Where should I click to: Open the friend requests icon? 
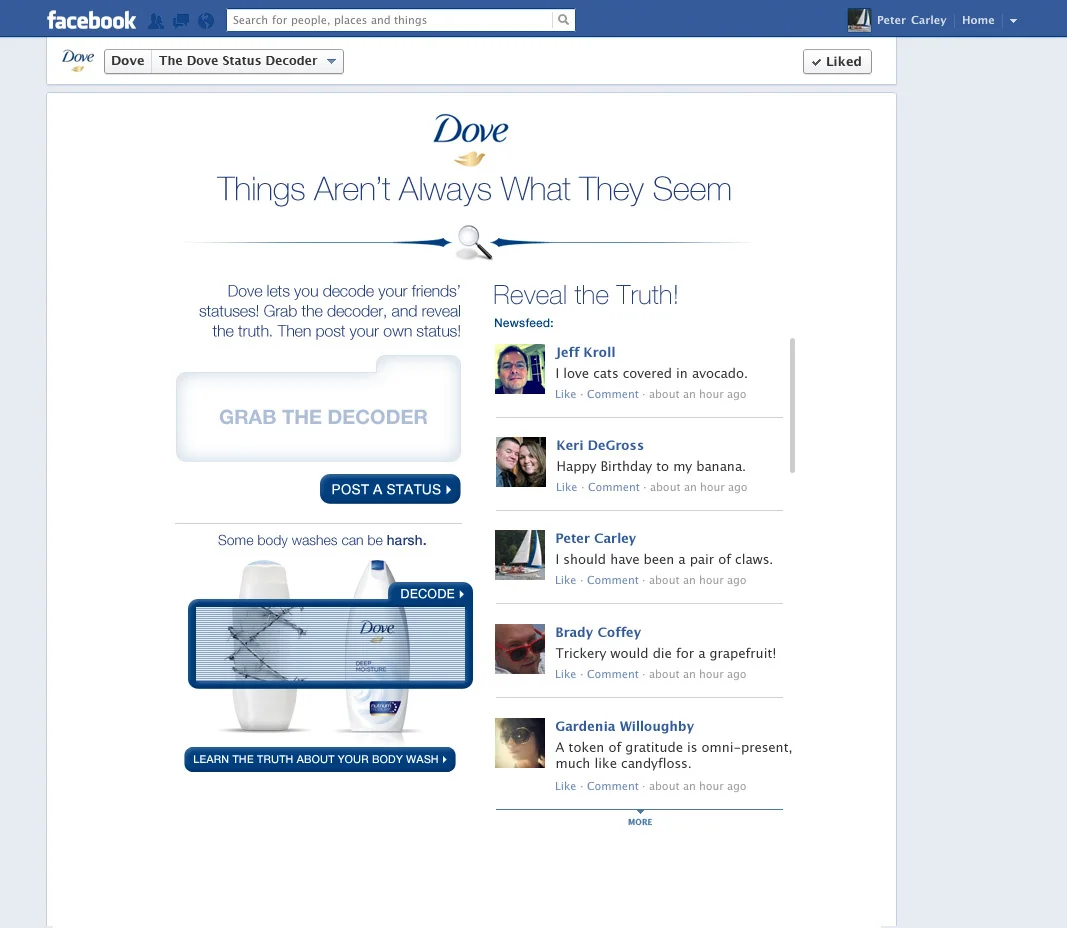(156, 21)
